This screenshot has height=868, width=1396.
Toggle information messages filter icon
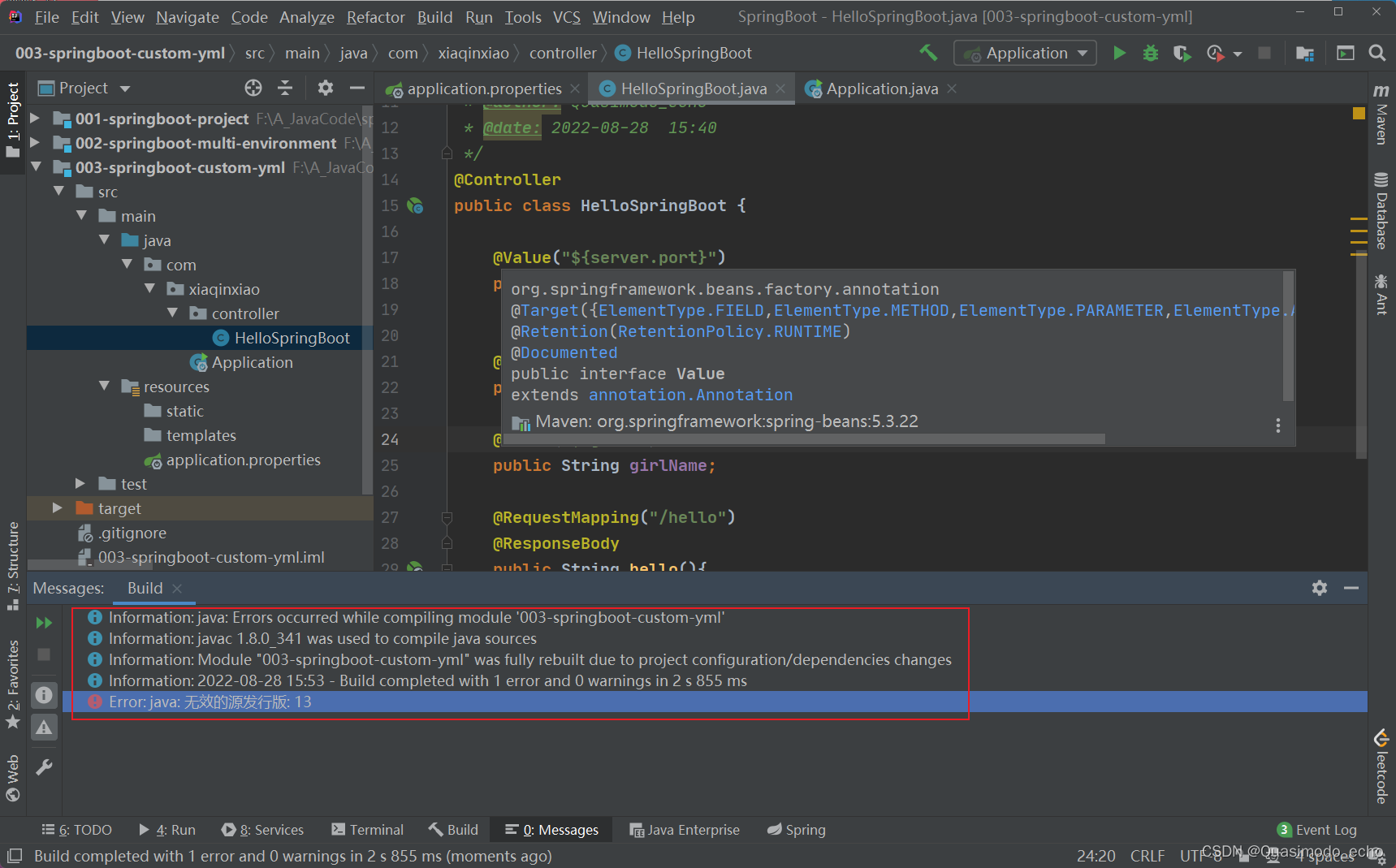pyautogui.click(x=44, y=695)
